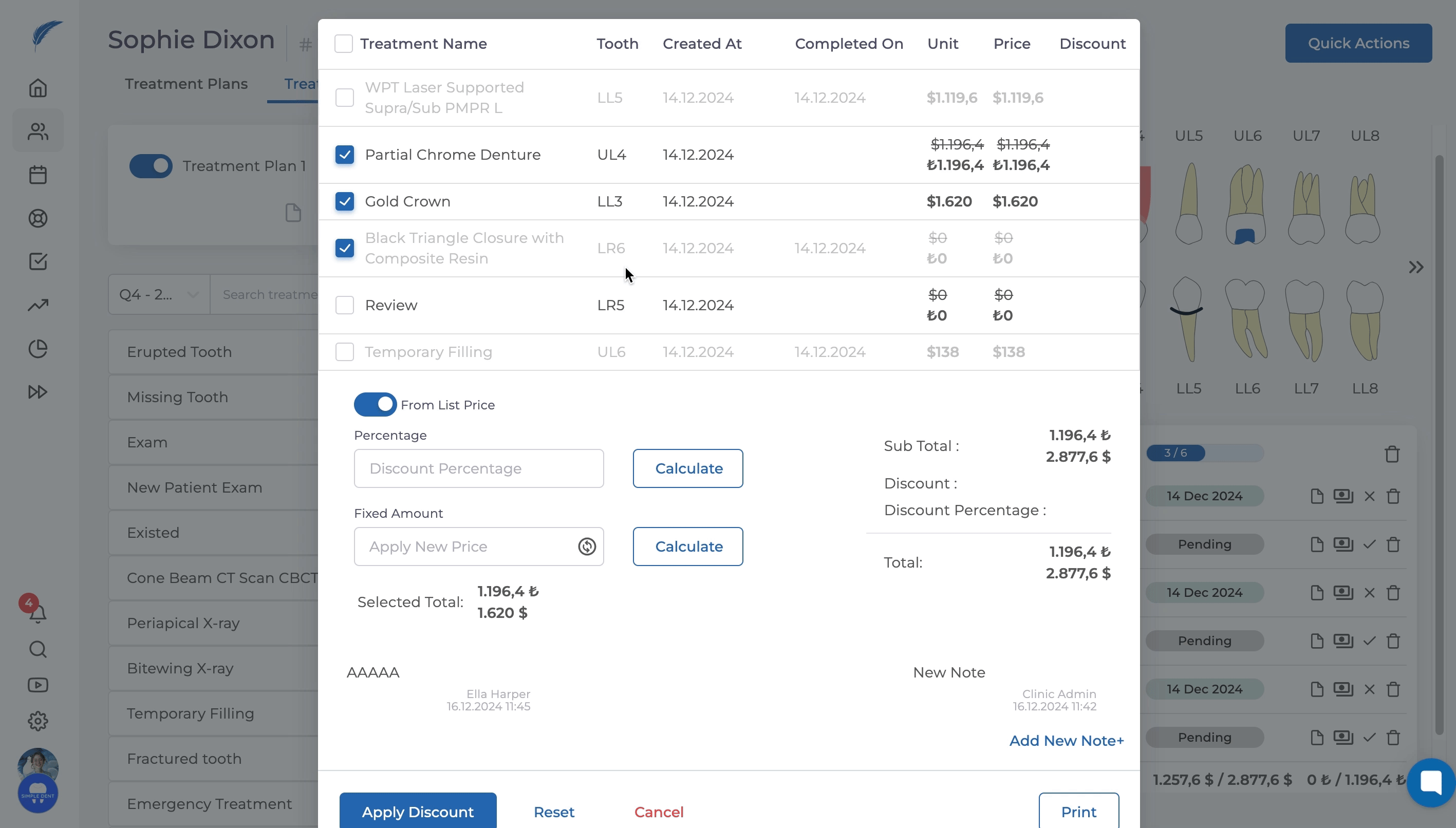Click the Add New Note+ link
The image size is (1456, 828).
tap(1066, 741)
